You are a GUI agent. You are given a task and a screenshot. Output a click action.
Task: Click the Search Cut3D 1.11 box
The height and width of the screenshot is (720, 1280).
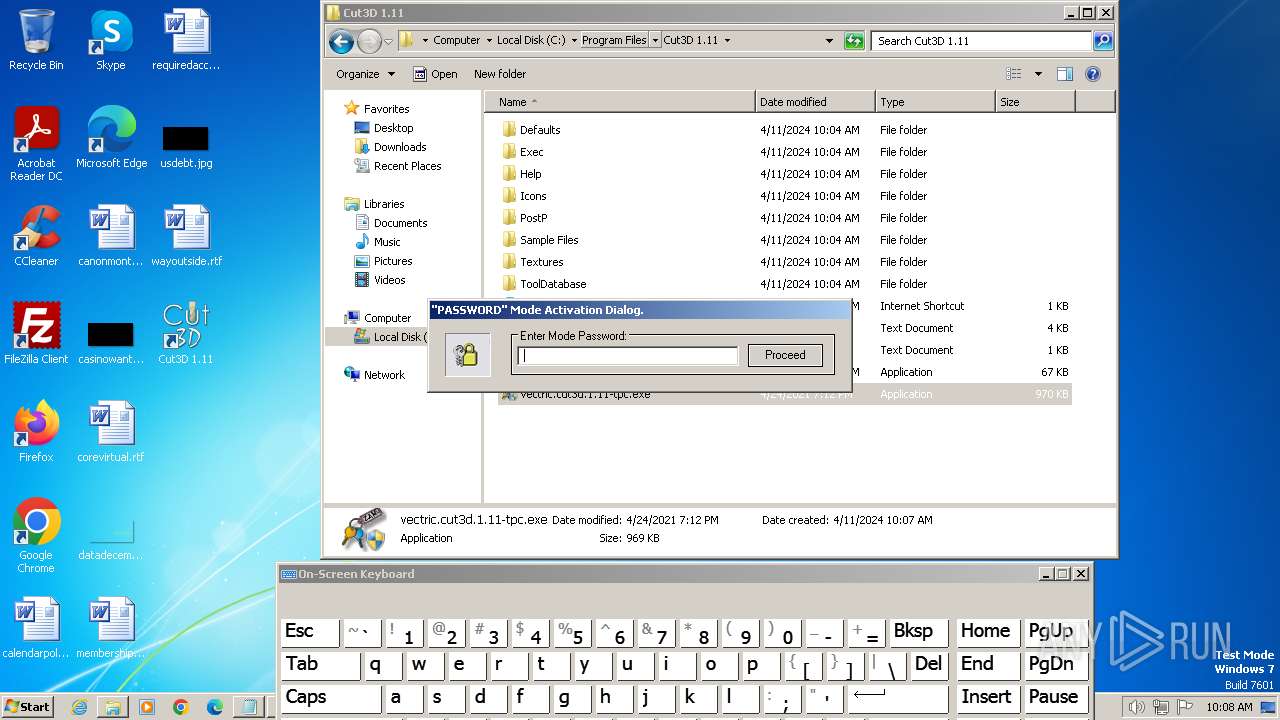[982, 41]
